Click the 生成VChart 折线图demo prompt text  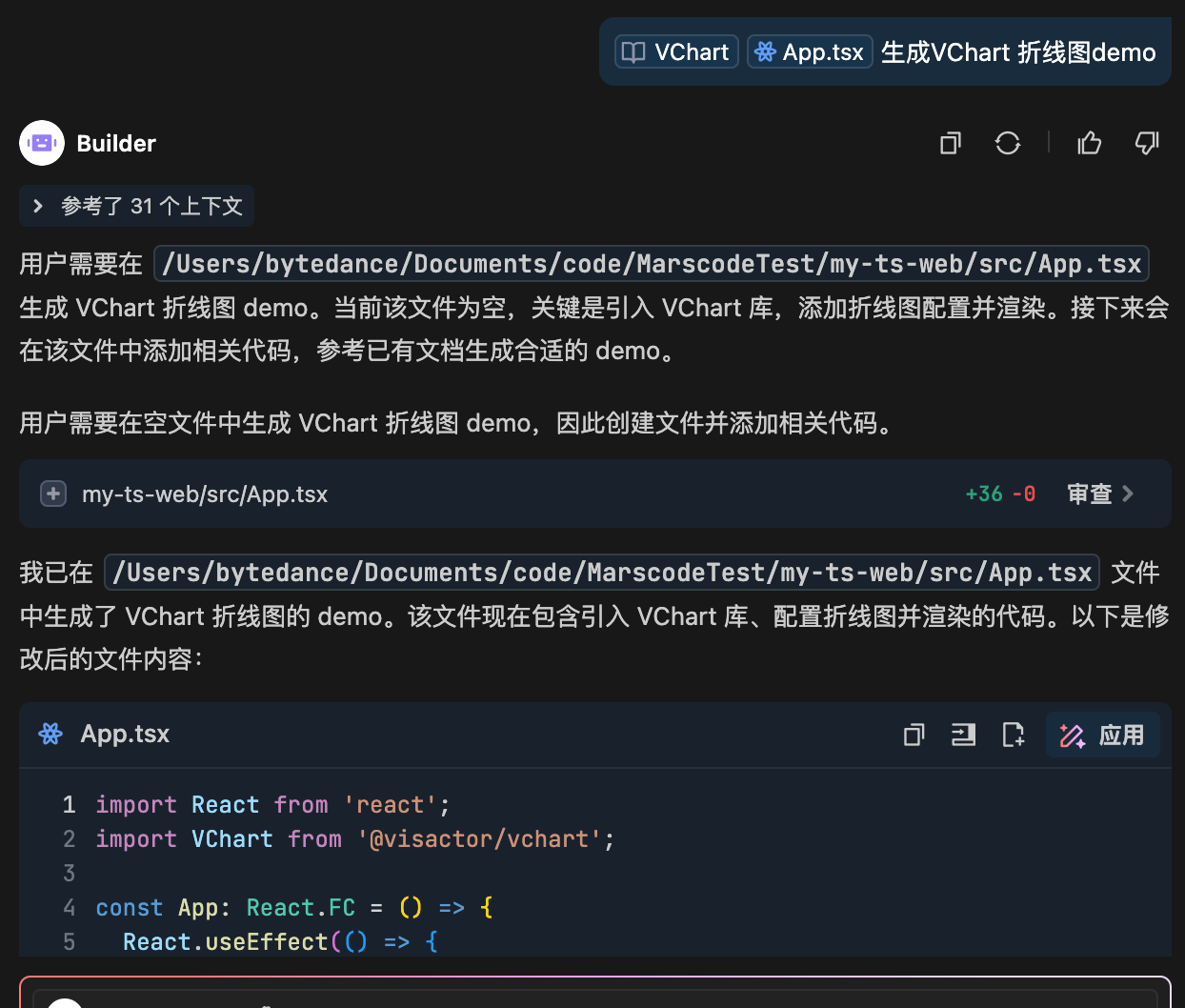(x=1018, y=51)
